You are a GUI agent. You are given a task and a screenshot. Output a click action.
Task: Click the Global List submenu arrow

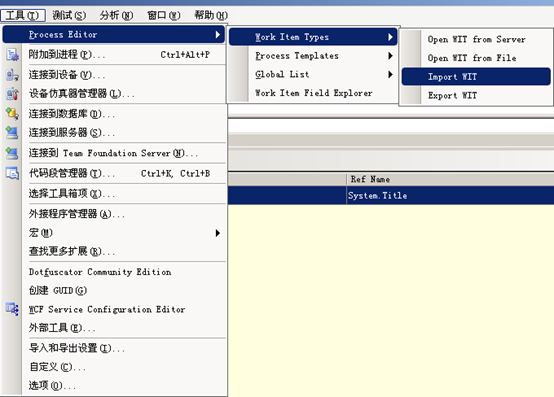click(x=390, y=74)
